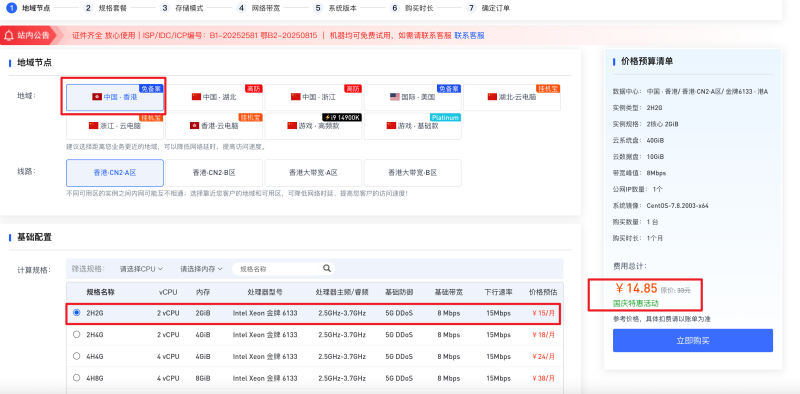Screen dimensions: 800x394
Task: Select region 中国·浙江
Action: (313, 97)
